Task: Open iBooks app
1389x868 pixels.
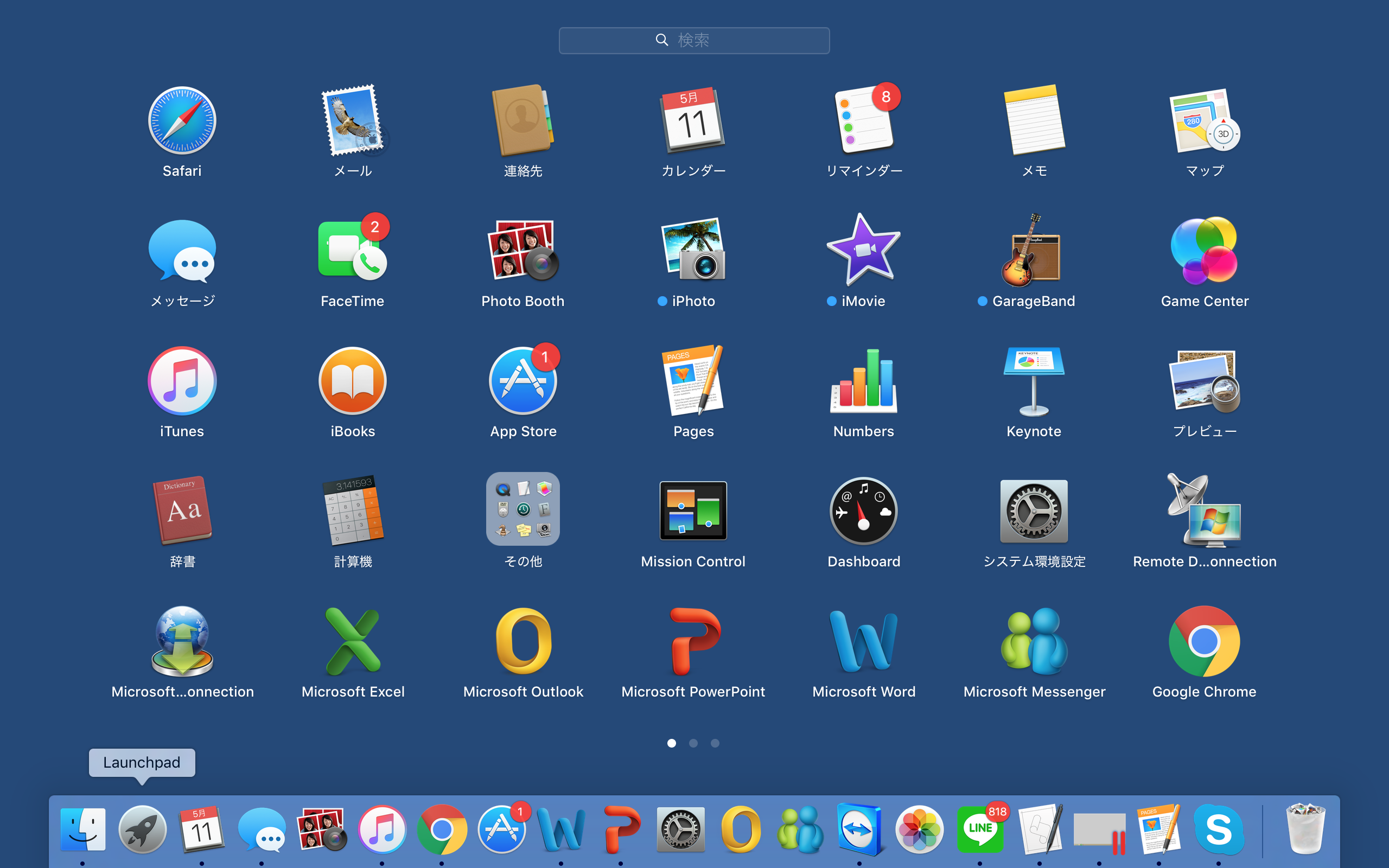Action: [x=353, y=381]
